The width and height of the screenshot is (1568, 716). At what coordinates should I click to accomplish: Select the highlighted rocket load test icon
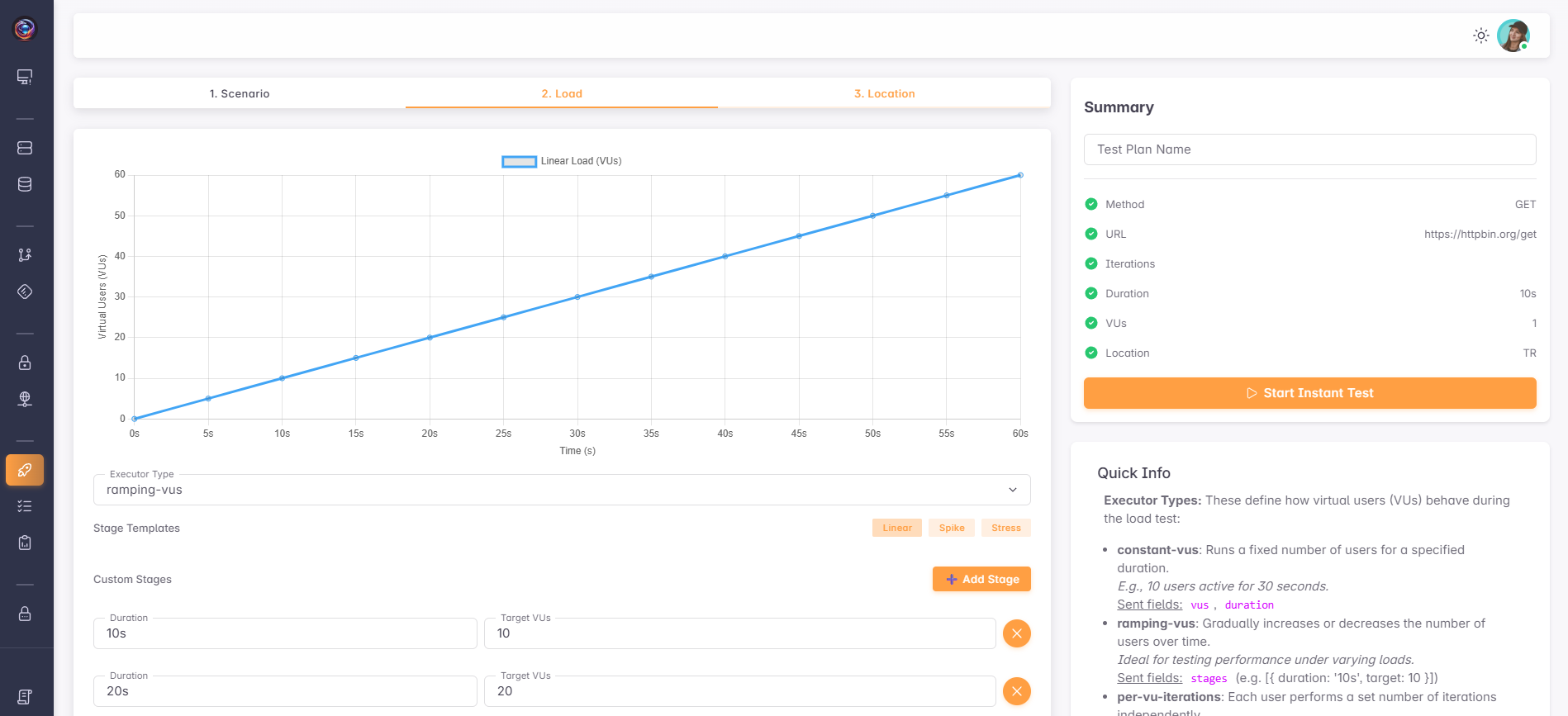pyautogui.click(x=25, y=470)
